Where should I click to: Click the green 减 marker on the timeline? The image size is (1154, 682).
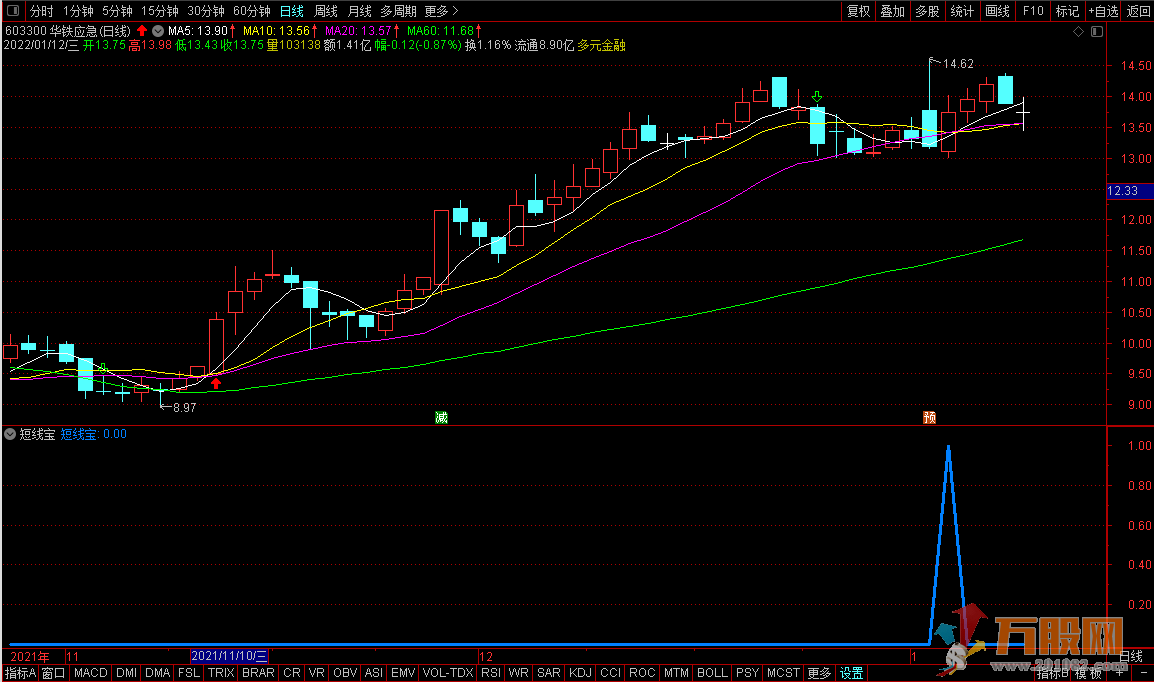pyautogui.click(x=441, y=418)
